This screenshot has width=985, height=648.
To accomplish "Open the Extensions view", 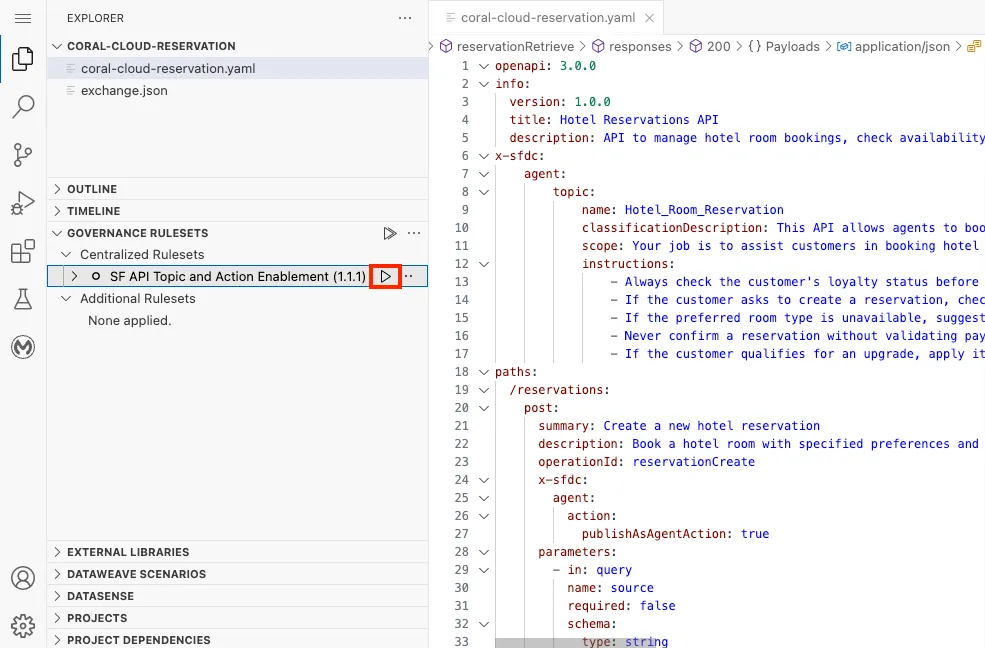I will (22, 251).
